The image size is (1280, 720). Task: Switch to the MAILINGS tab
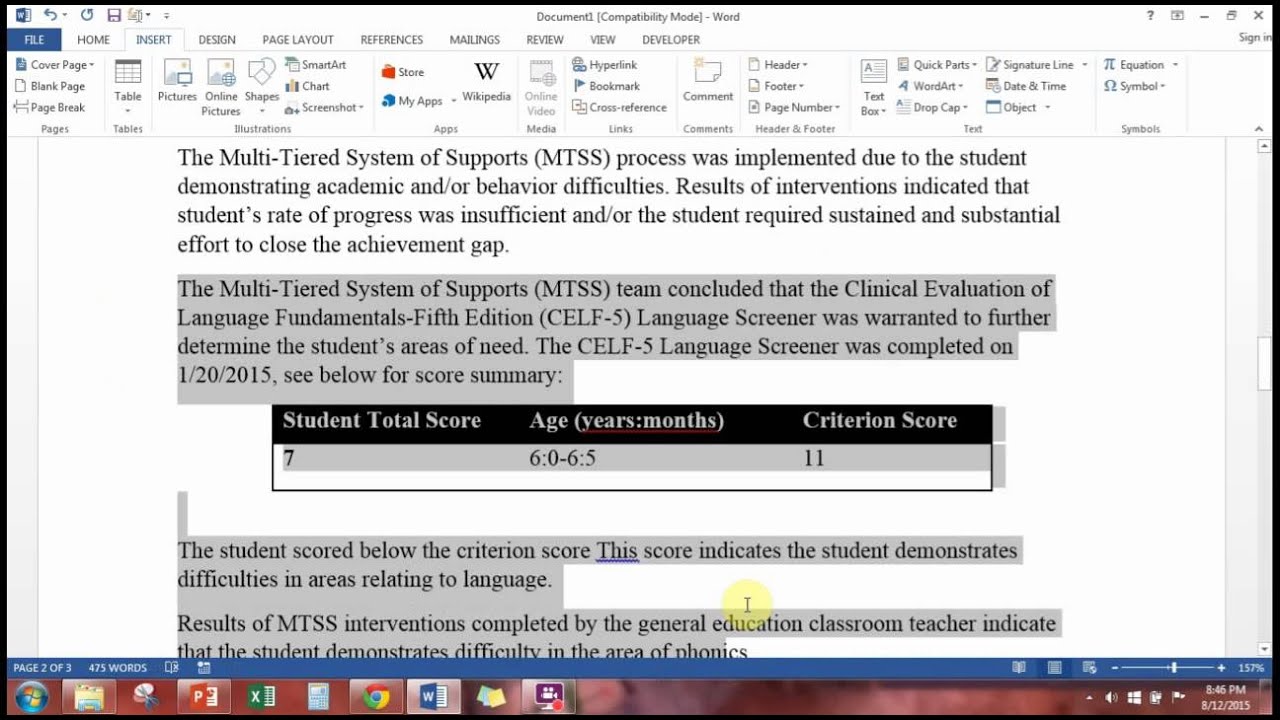pyautogui.click(x=475, y=40)
